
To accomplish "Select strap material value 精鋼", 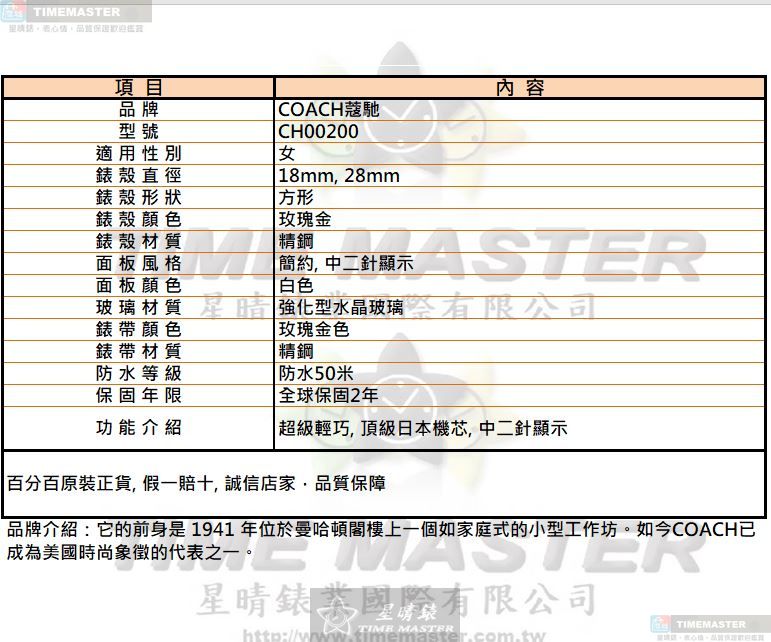I will point(296,351).
